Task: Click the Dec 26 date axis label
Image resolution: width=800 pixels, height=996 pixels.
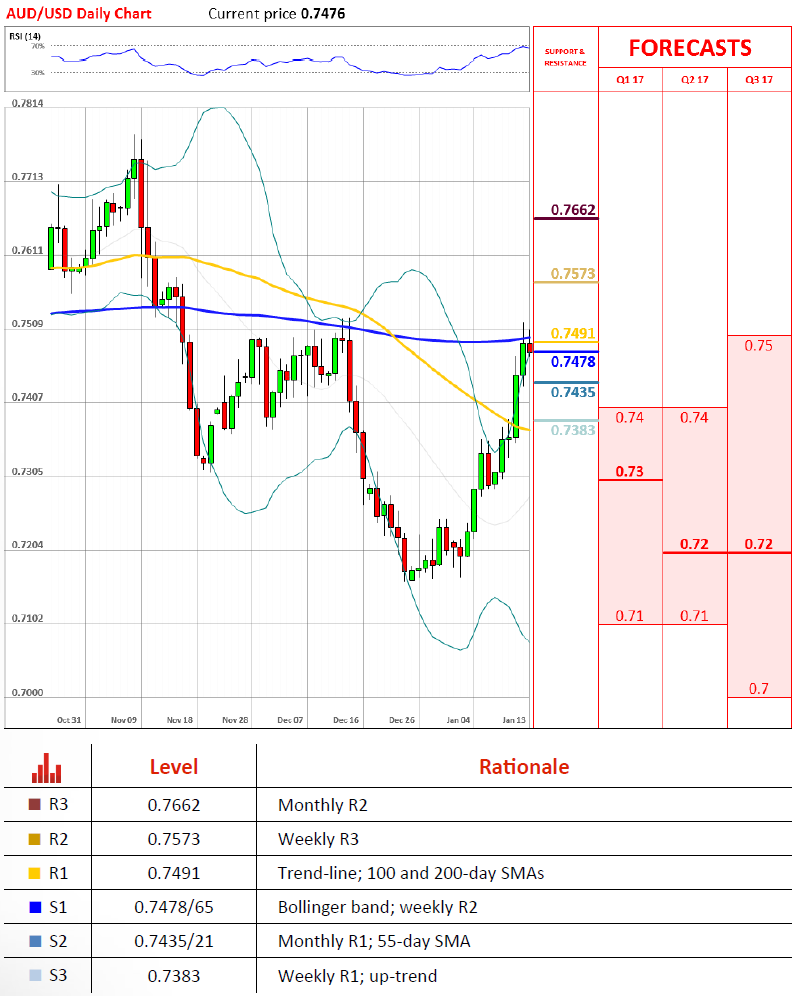Action: pyautogui.click(x=402, y=720)
